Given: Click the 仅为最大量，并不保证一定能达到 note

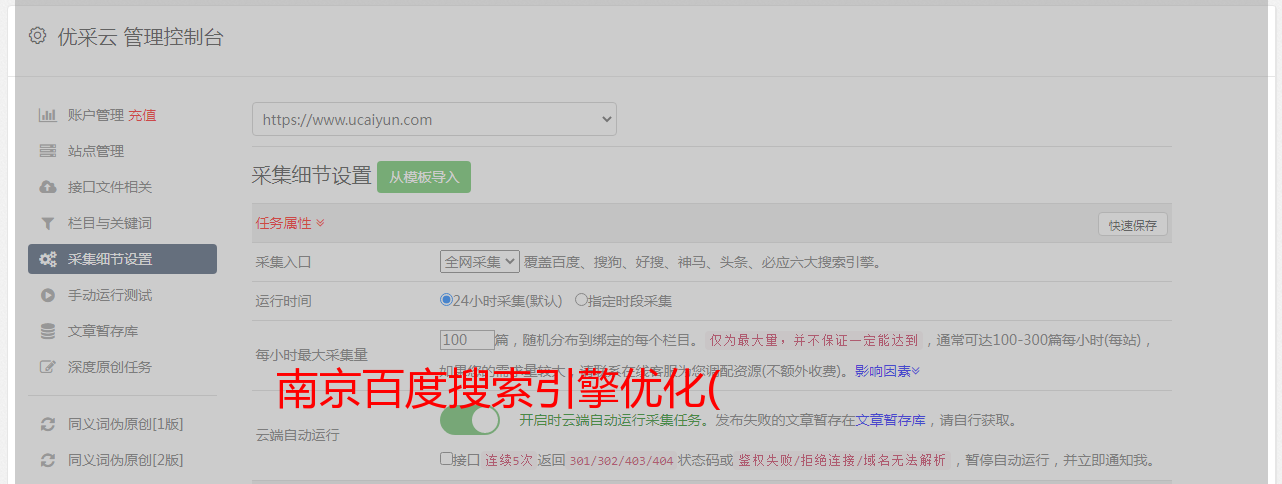Looking at the screenshot, I should [812, 340].
